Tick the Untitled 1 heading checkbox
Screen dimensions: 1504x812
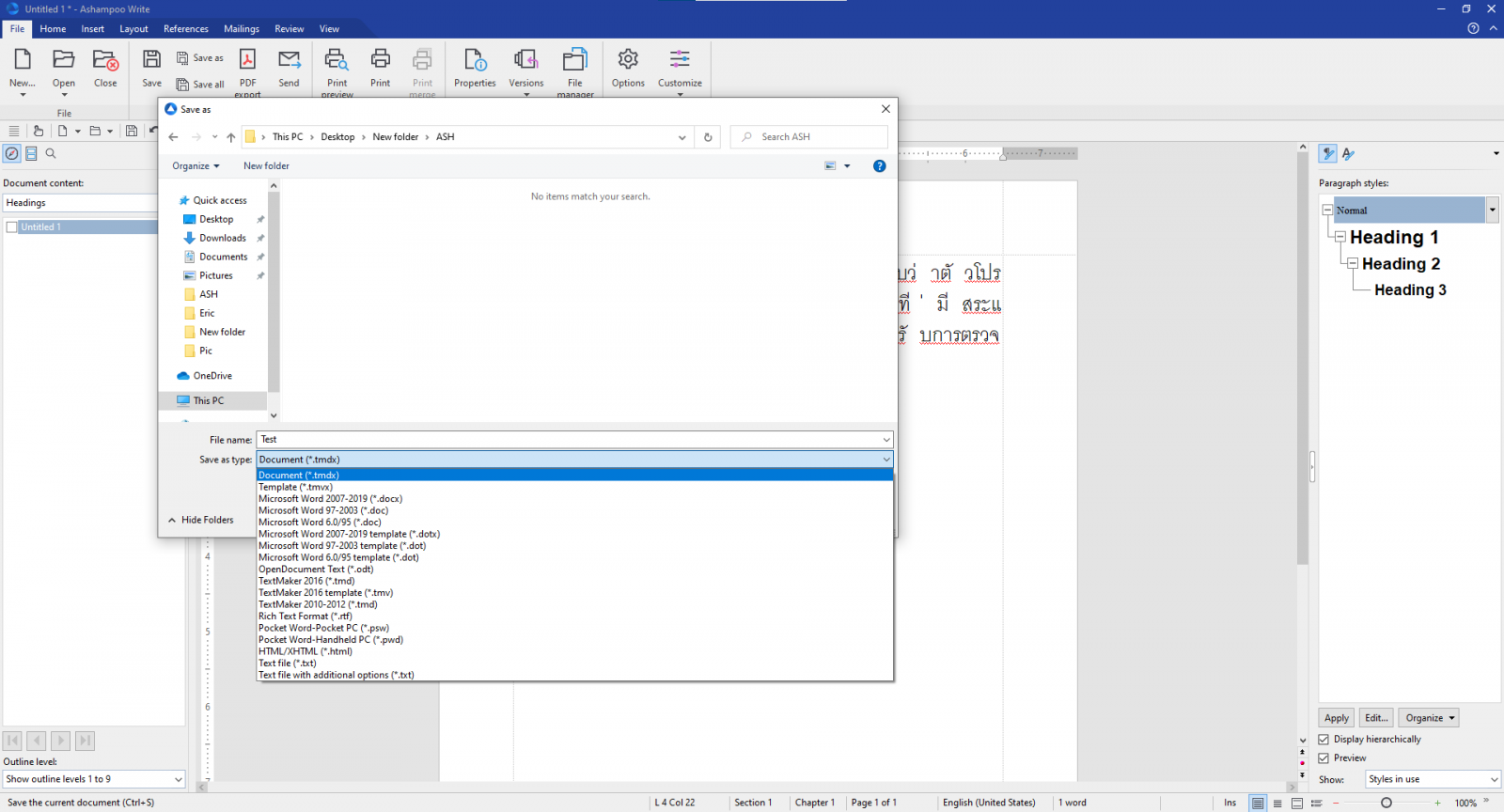click(12, 227)
